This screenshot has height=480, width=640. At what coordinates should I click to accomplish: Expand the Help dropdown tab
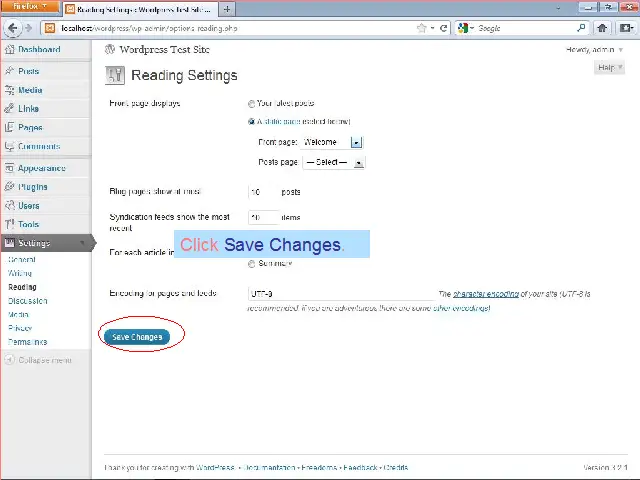pyautogui.click(x=609, y=67)
